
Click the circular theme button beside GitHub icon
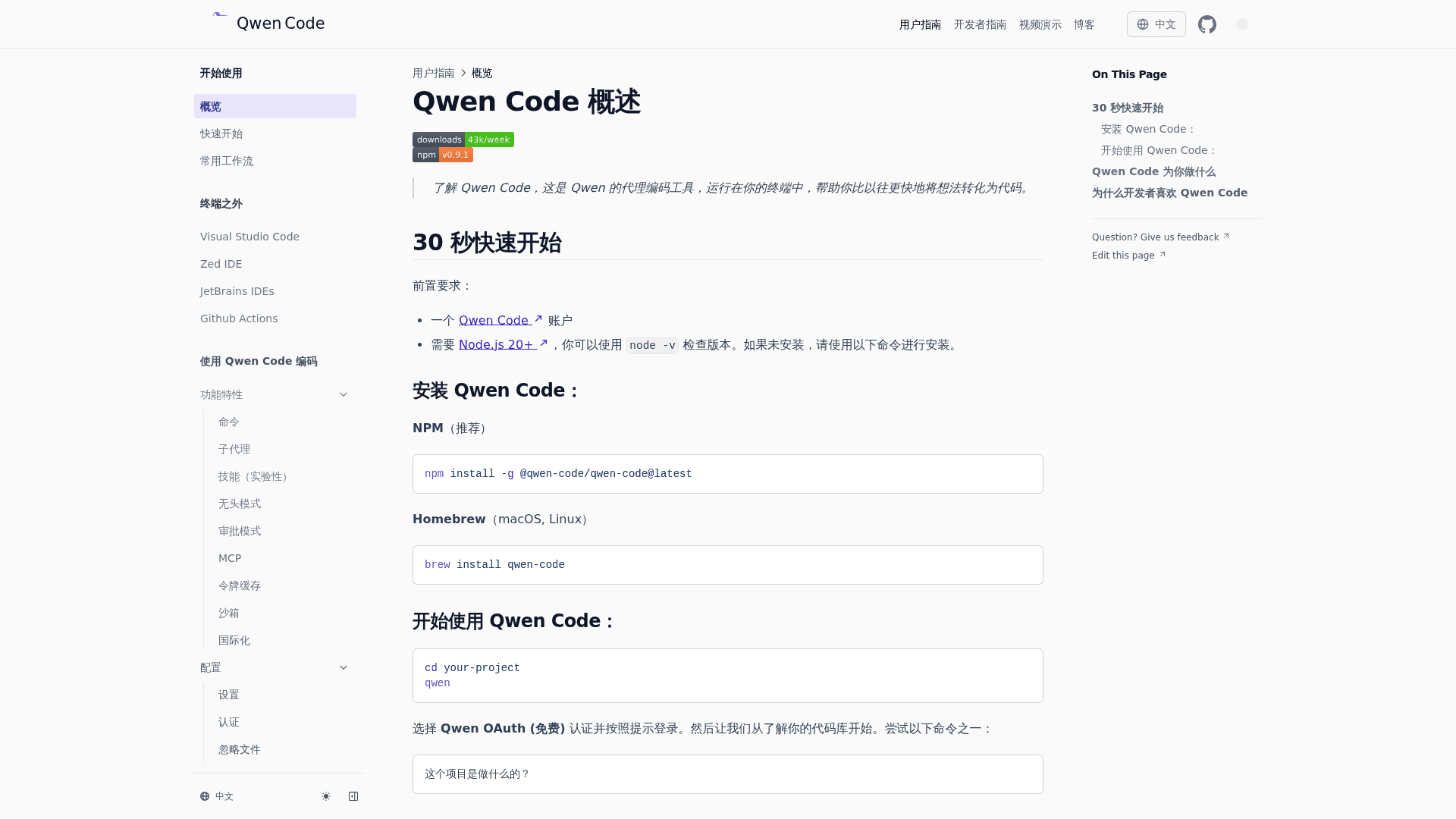1242,24
